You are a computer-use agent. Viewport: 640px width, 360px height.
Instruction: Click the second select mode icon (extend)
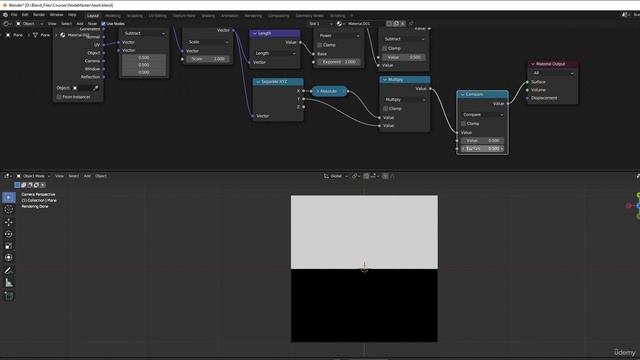24,185
